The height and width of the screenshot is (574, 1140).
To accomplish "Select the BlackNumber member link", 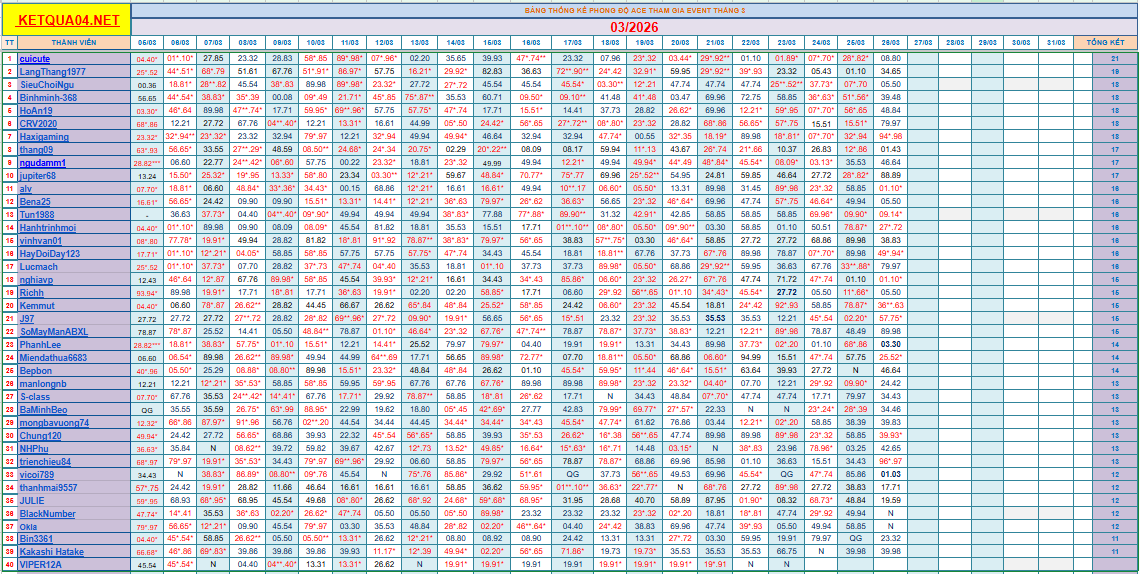I will pos(47,514).
